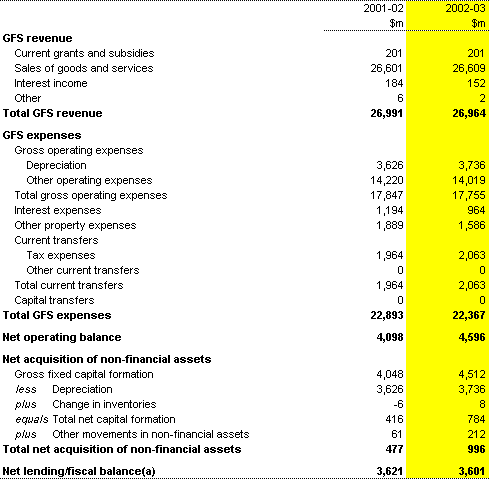Click the 'Other current transfers' label
Screen dimensions: 489x479
tap(83, 270)
